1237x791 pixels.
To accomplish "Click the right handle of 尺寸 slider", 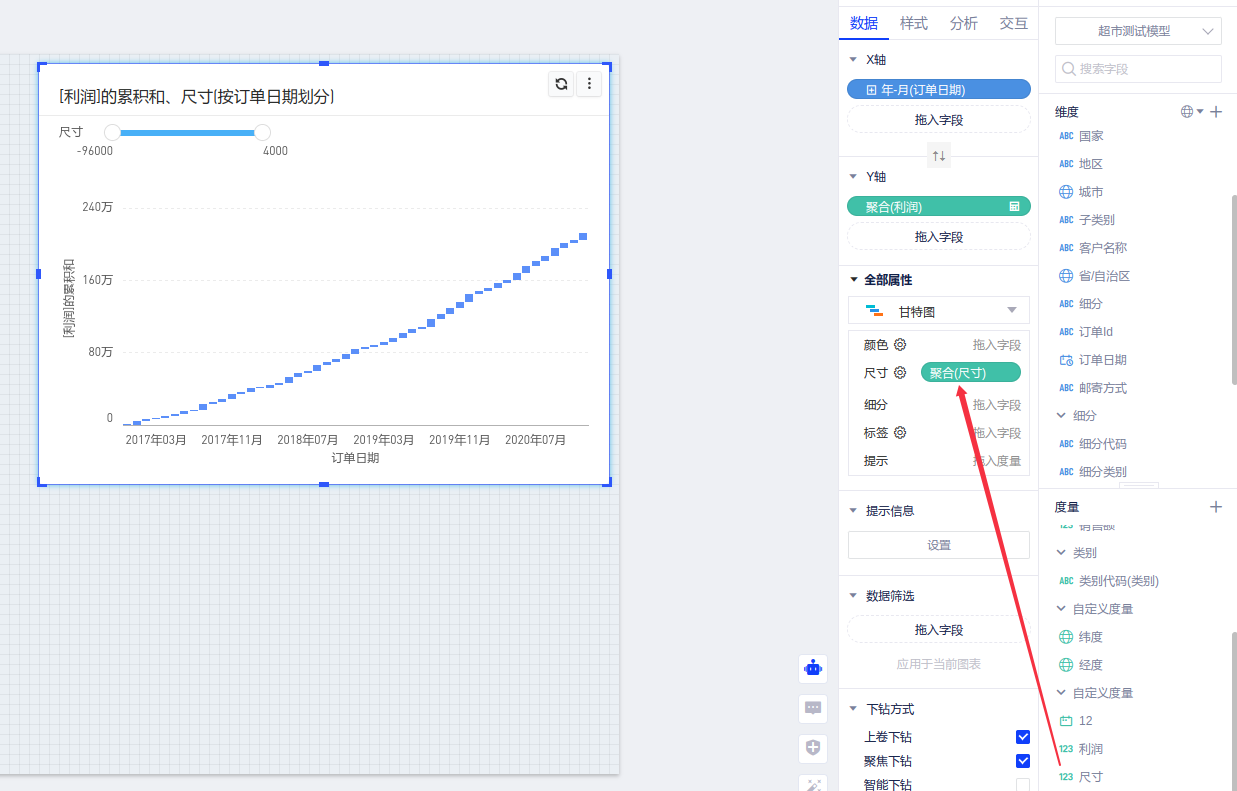I will tap(262, 132).
